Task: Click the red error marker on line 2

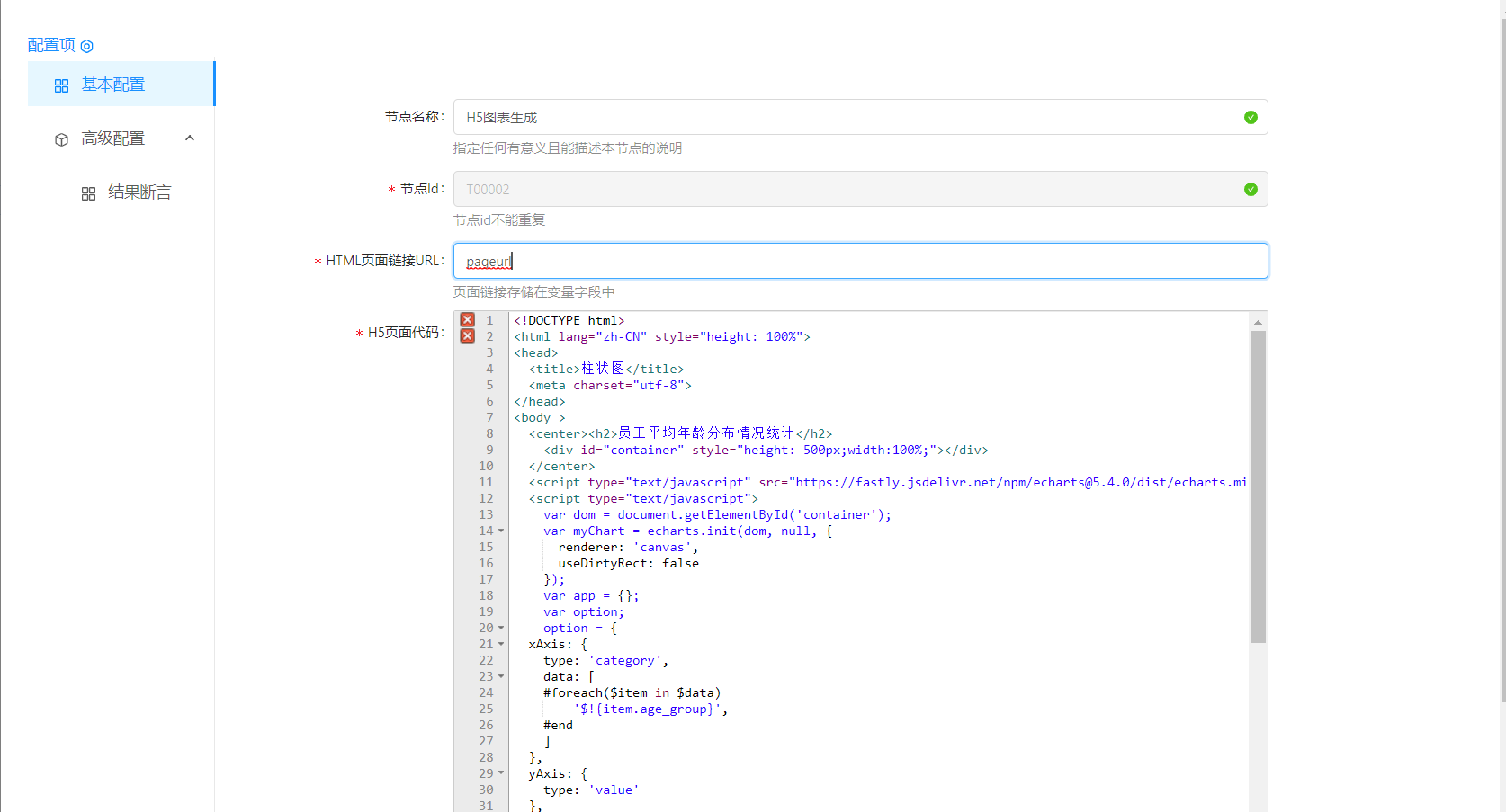Action: tap(468, 336)
